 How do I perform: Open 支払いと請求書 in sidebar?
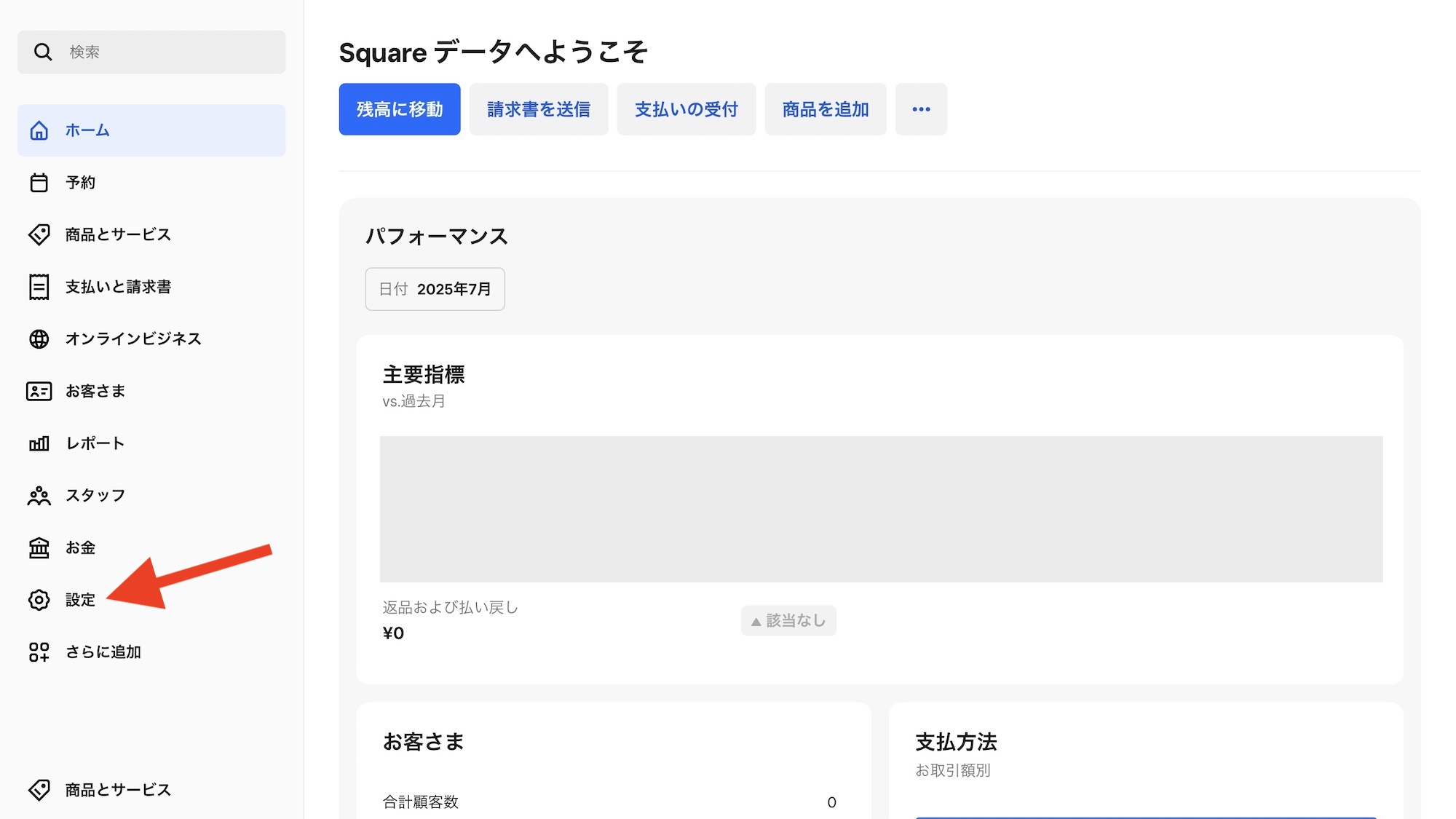pyautogui.click(x=151, y=287)
